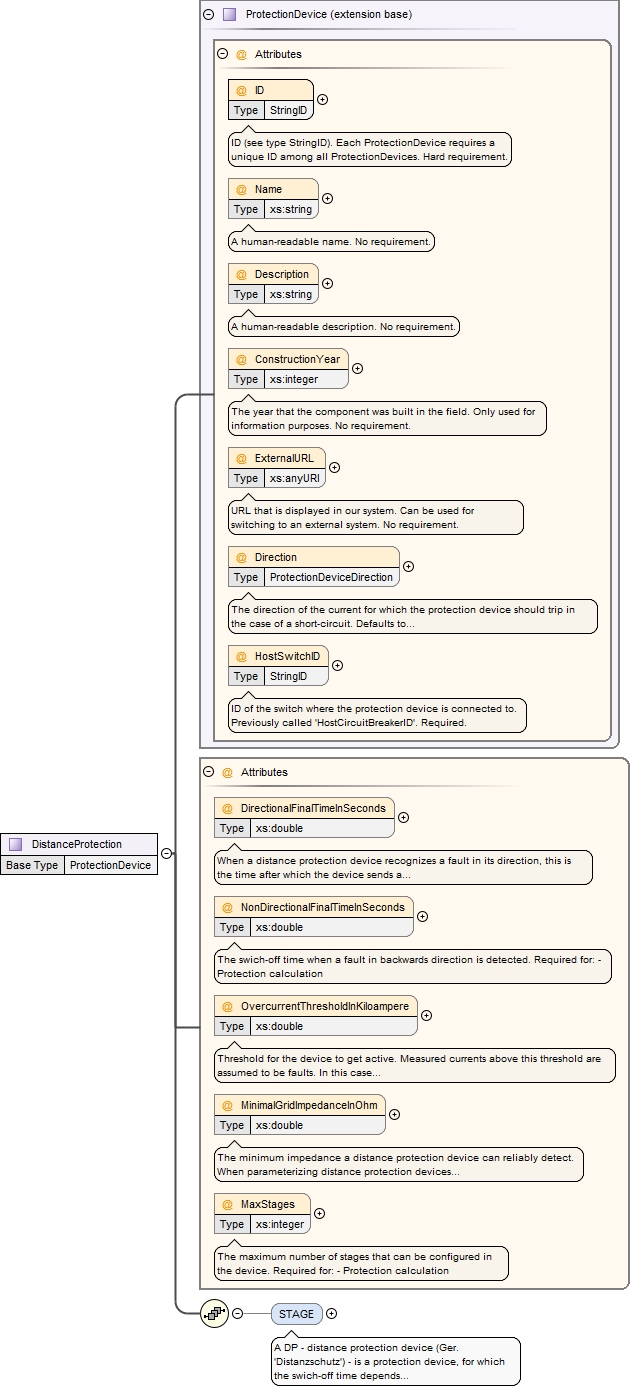The height and width of the screenshot is (1389, 631).
Task: Expand the STAGE element plus button
Action: point(332,1314)
